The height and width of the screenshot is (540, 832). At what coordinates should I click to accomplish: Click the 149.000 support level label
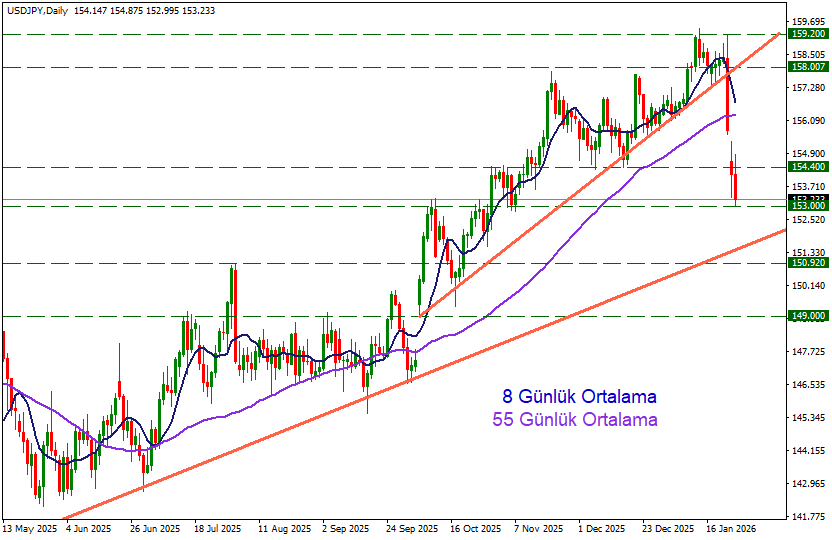pyautogui.click(x=807, y=316)
